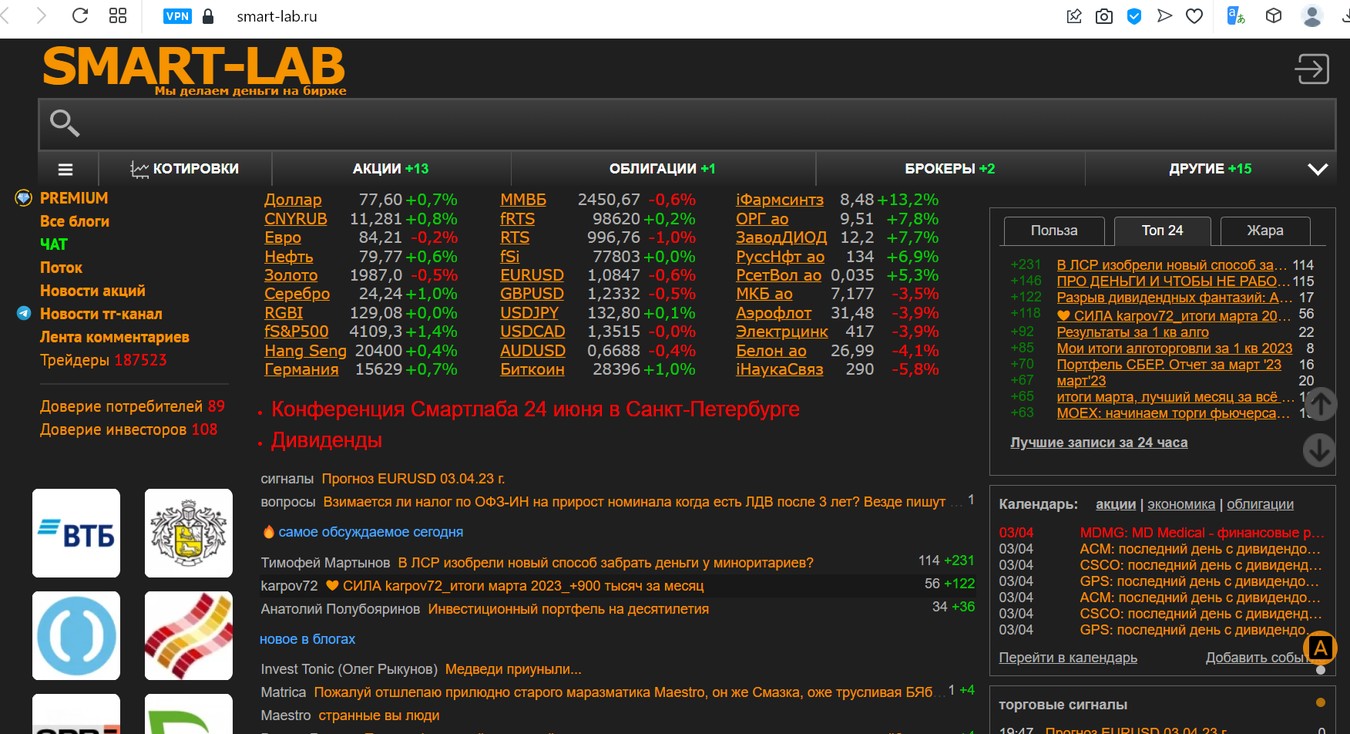Open the Аэрофлот stock link
This screenshot has height=734, width=1350.
click(774, 313)
